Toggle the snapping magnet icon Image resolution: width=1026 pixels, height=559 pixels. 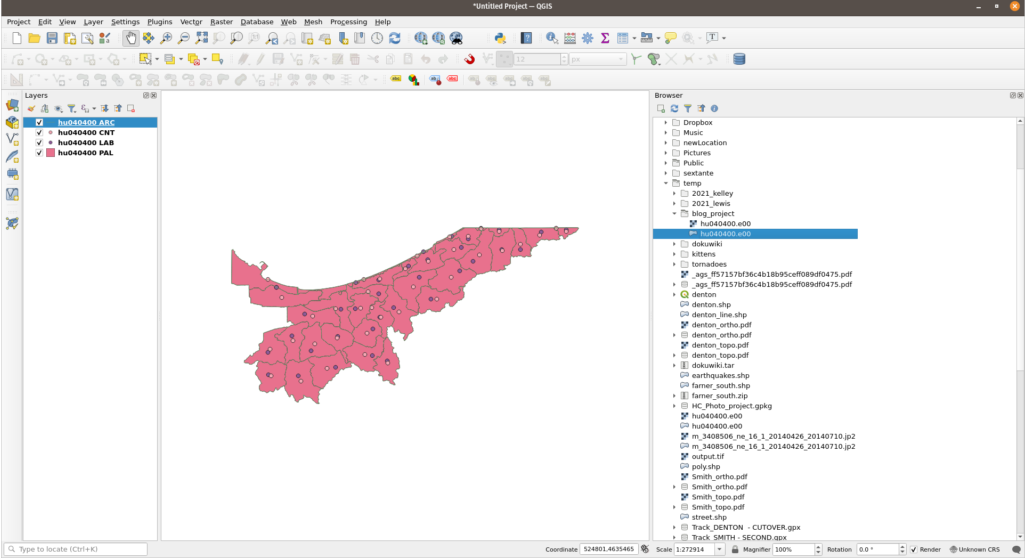pos(469,59)
